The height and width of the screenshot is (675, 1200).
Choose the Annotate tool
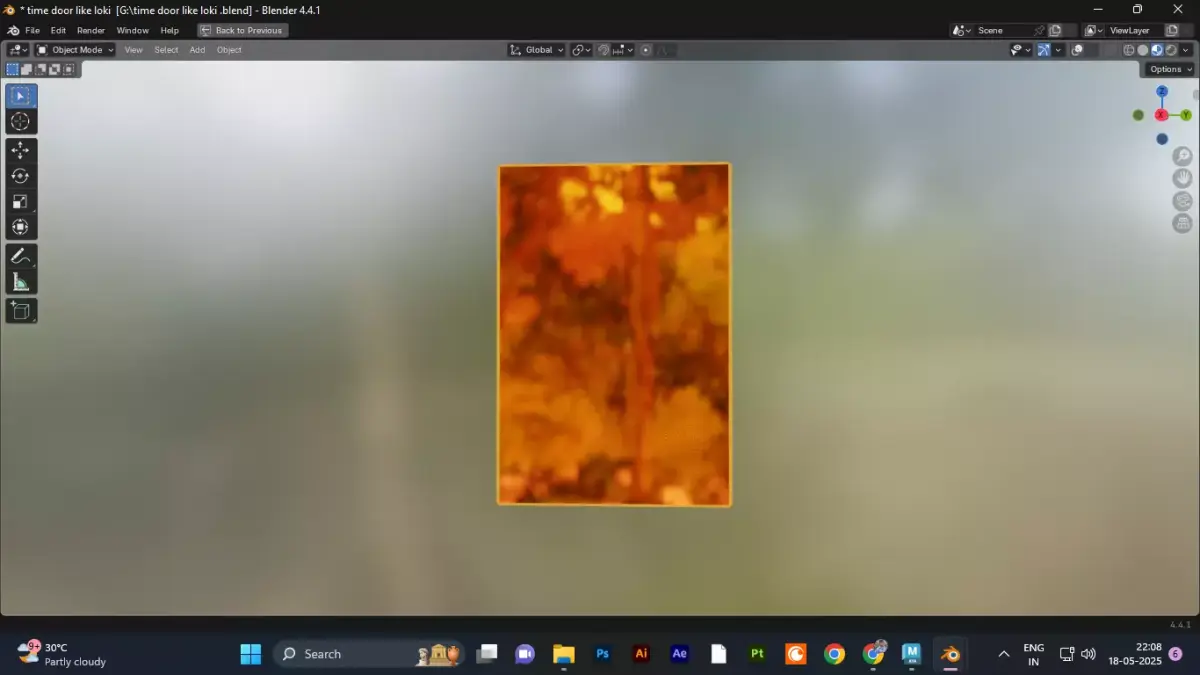click(x=21, y=256)
